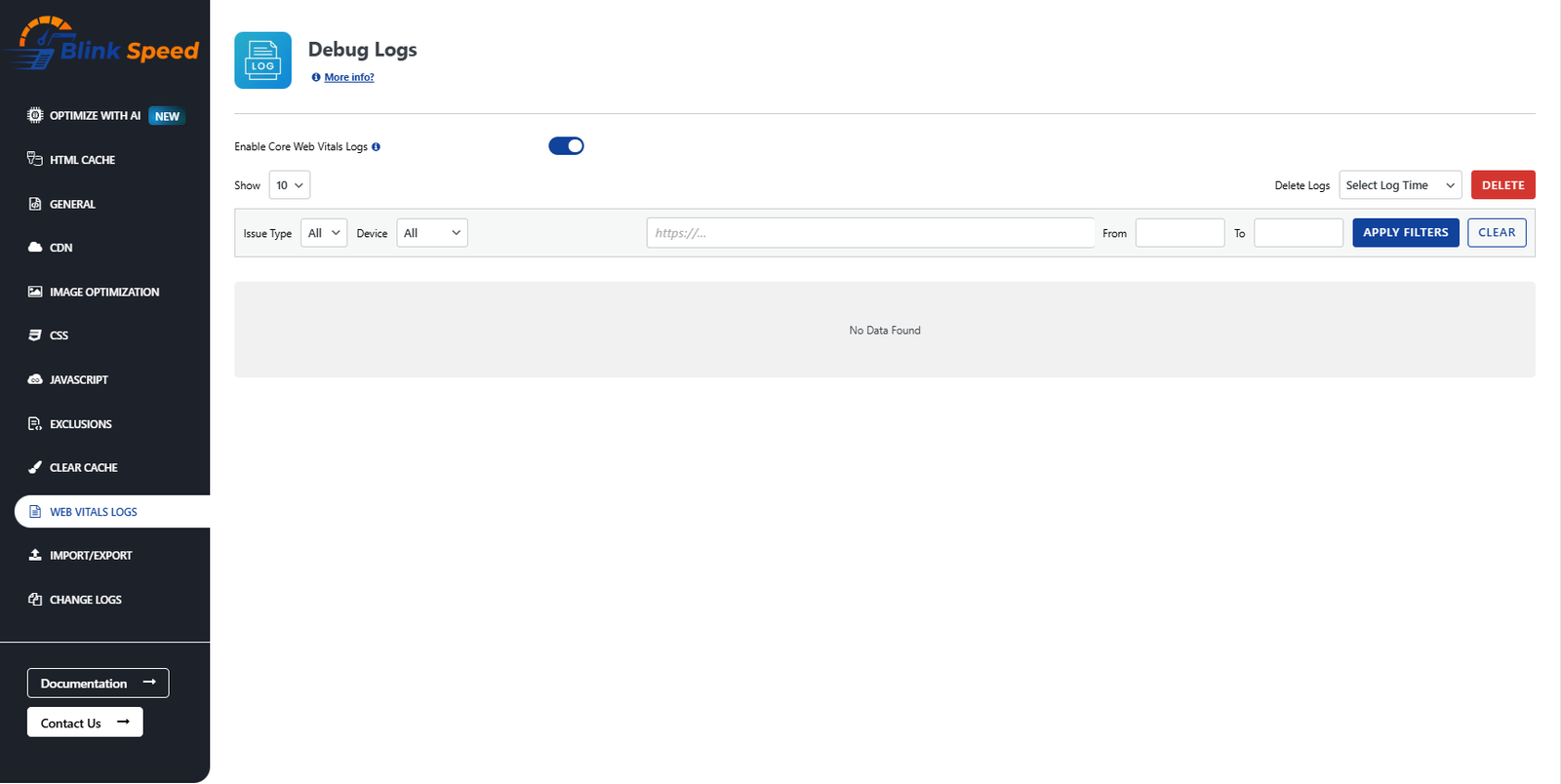1561x784 pixels.
Task: Go to the HTML Cache menu item
Action: (82, 160)
